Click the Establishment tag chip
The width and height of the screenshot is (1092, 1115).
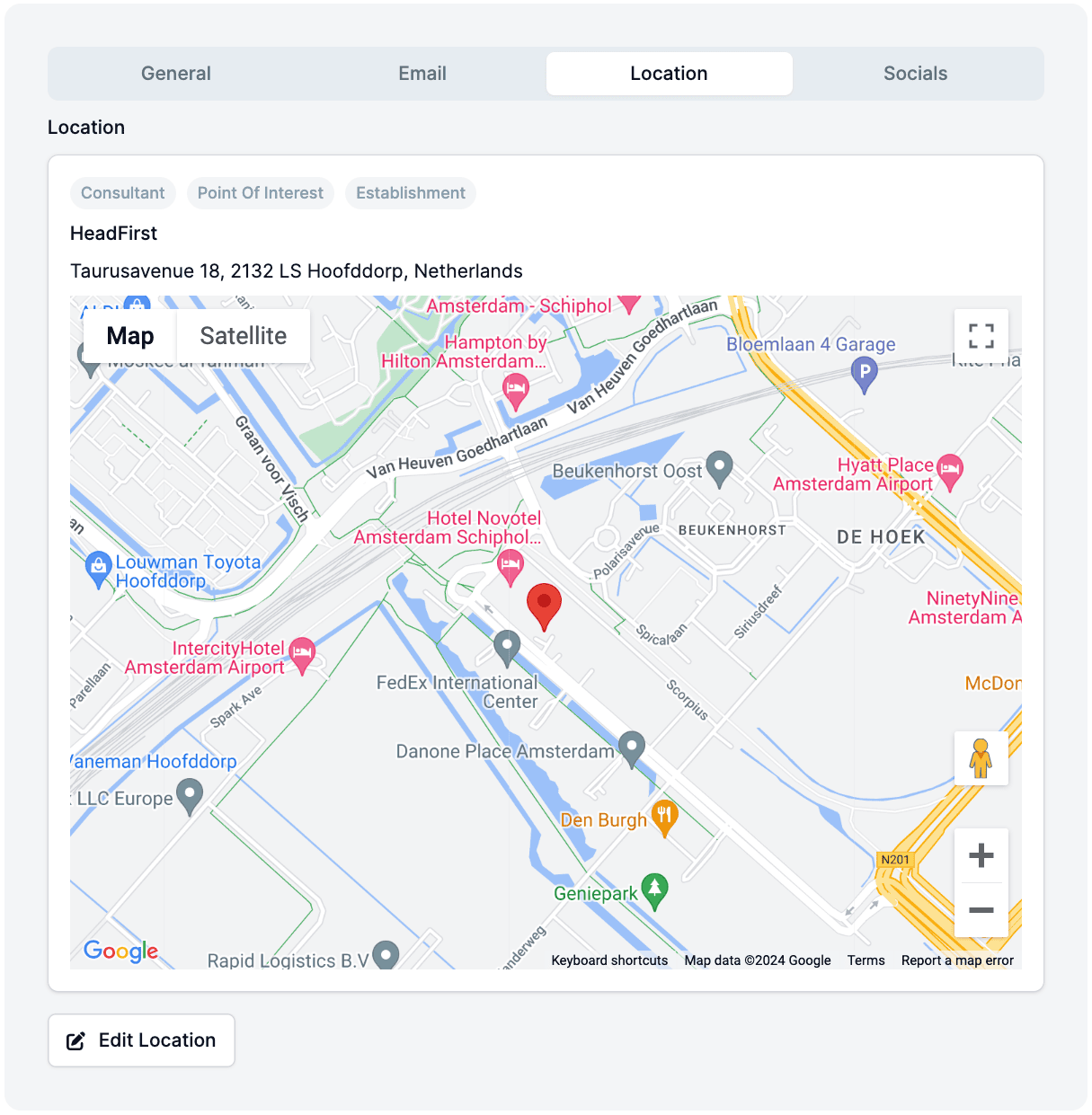click(x=411, y=193)
